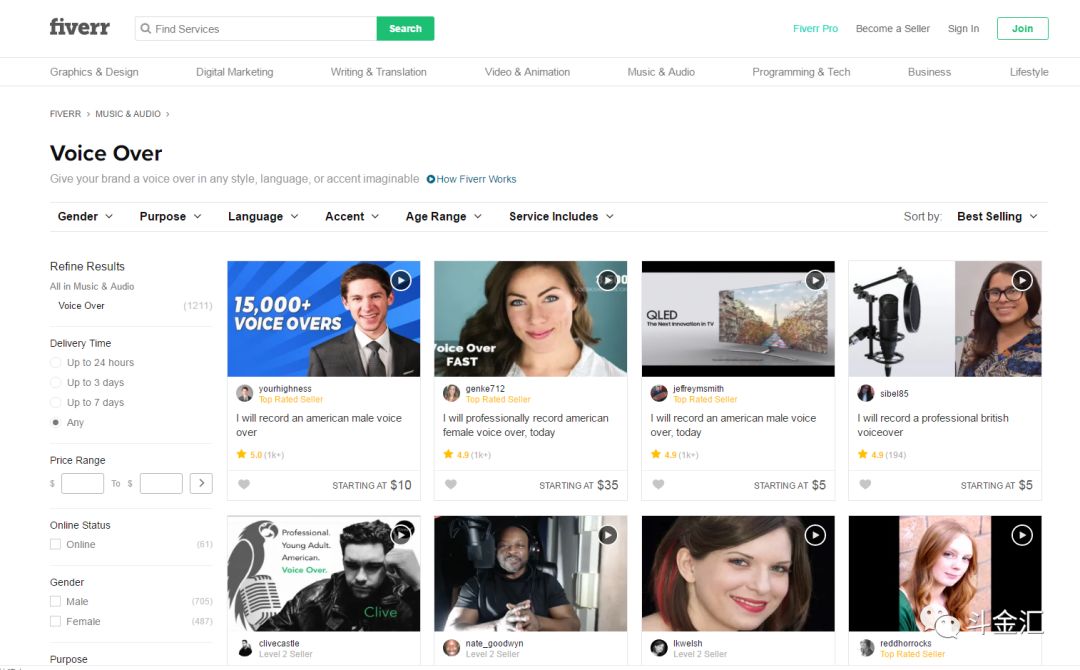Open yourhighness 15,000+ Voice Overs thumbnail
Viewport: 1080px width, 670px height.
(324, 319)
